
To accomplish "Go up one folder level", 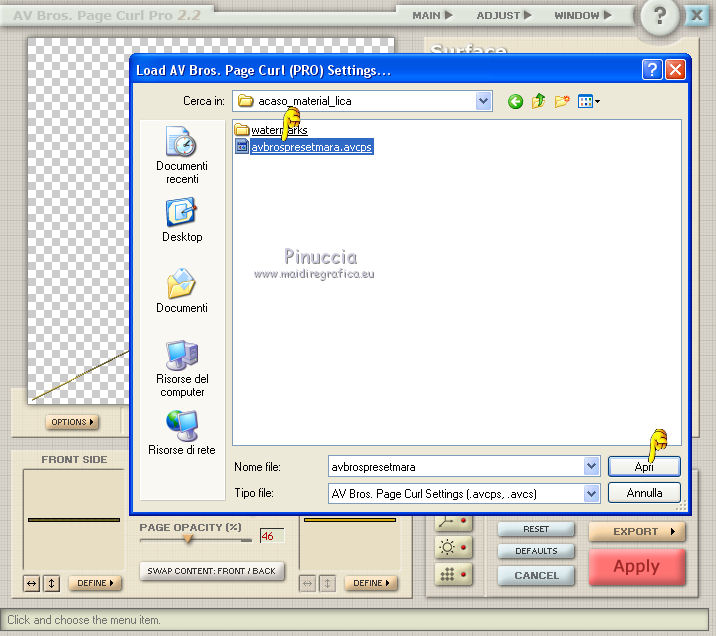I will click(x=538, y=101).
